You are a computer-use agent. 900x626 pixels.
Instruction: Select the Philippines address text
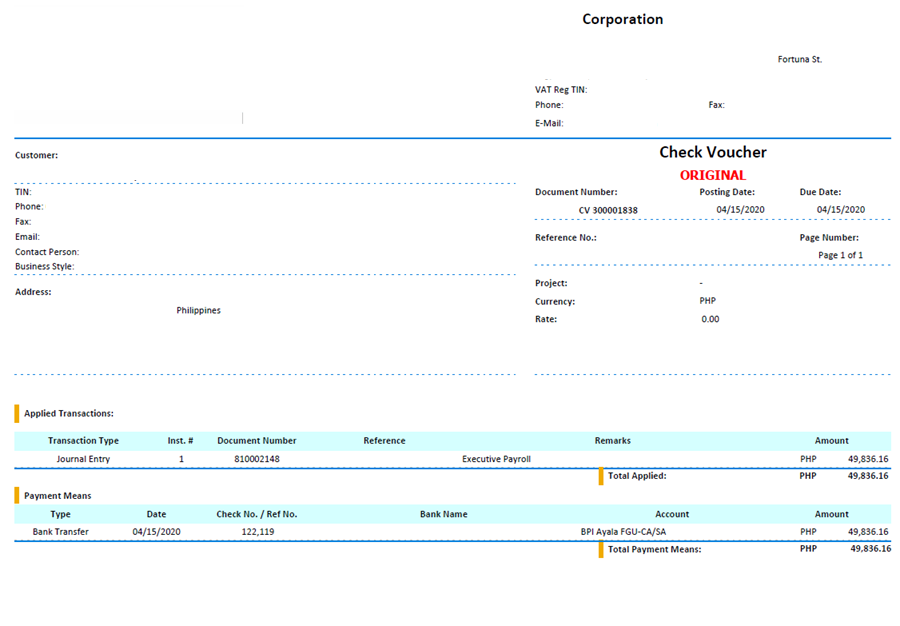coord(198,310)
